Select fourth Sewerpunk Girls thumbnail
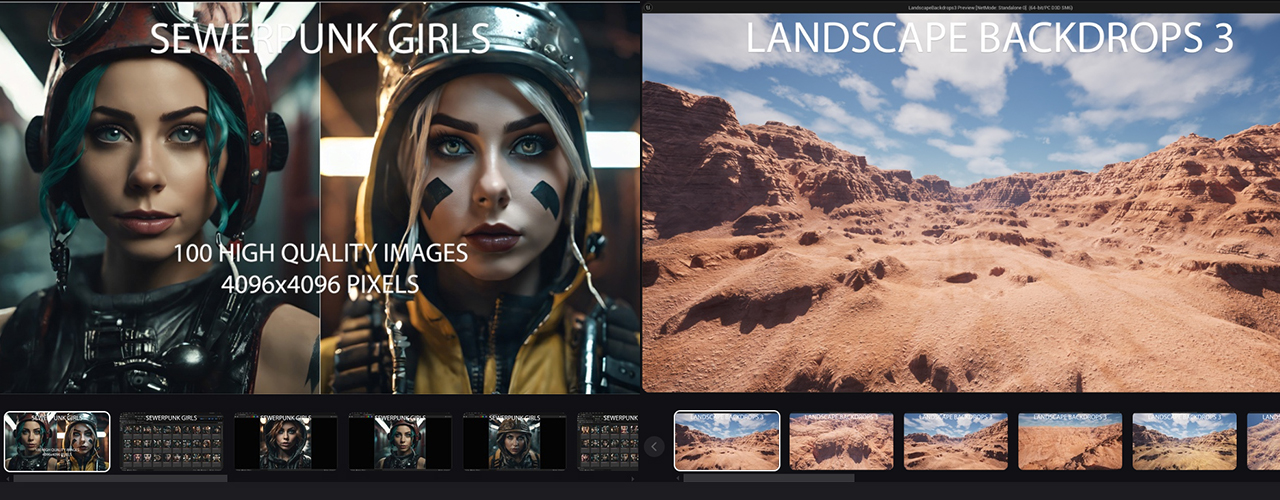The height and width of the screenshot is (500, 1280). (x=400, y=441)
